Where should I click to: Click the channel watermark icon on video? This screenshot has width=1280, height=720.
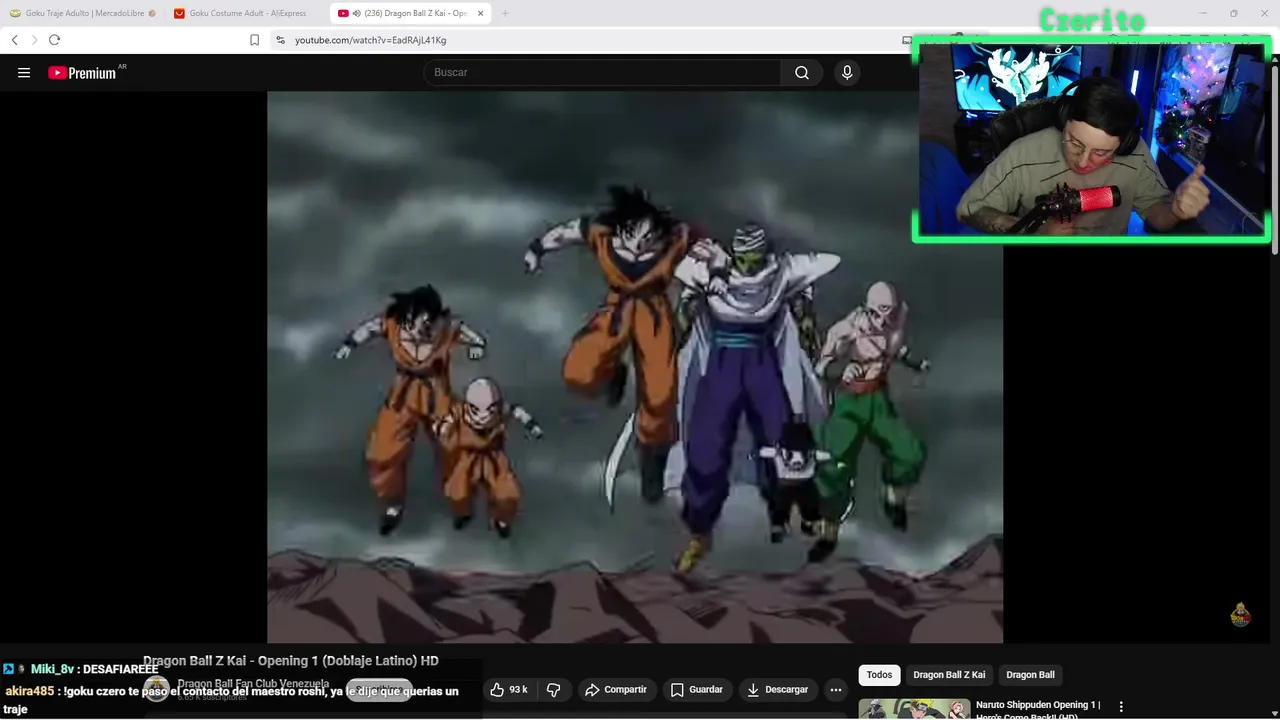pyautogui.click(x=1241, y=614)
